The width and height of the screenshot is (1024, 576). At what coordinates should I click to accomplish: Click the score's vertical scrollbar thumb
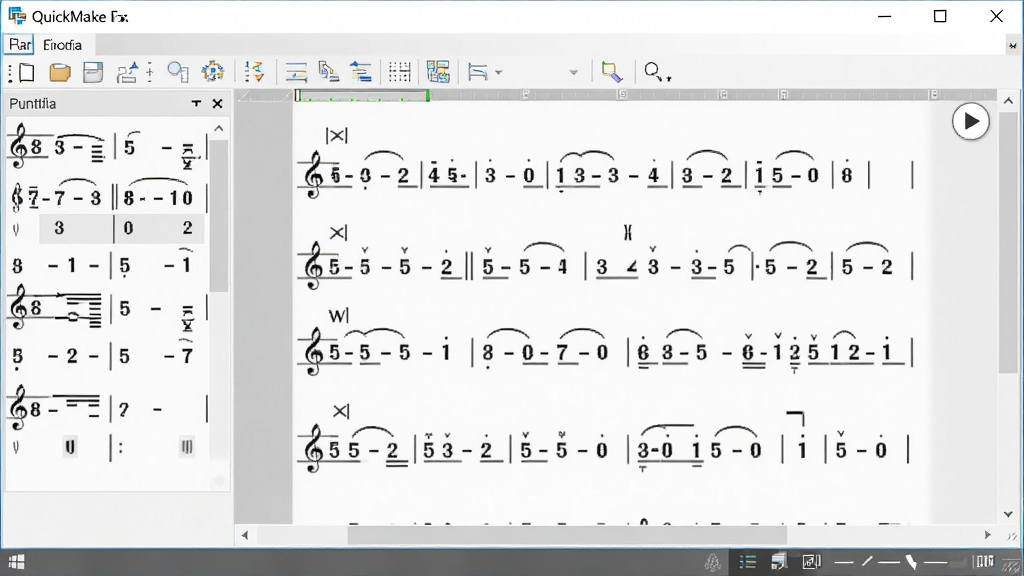pos(1008,242)
